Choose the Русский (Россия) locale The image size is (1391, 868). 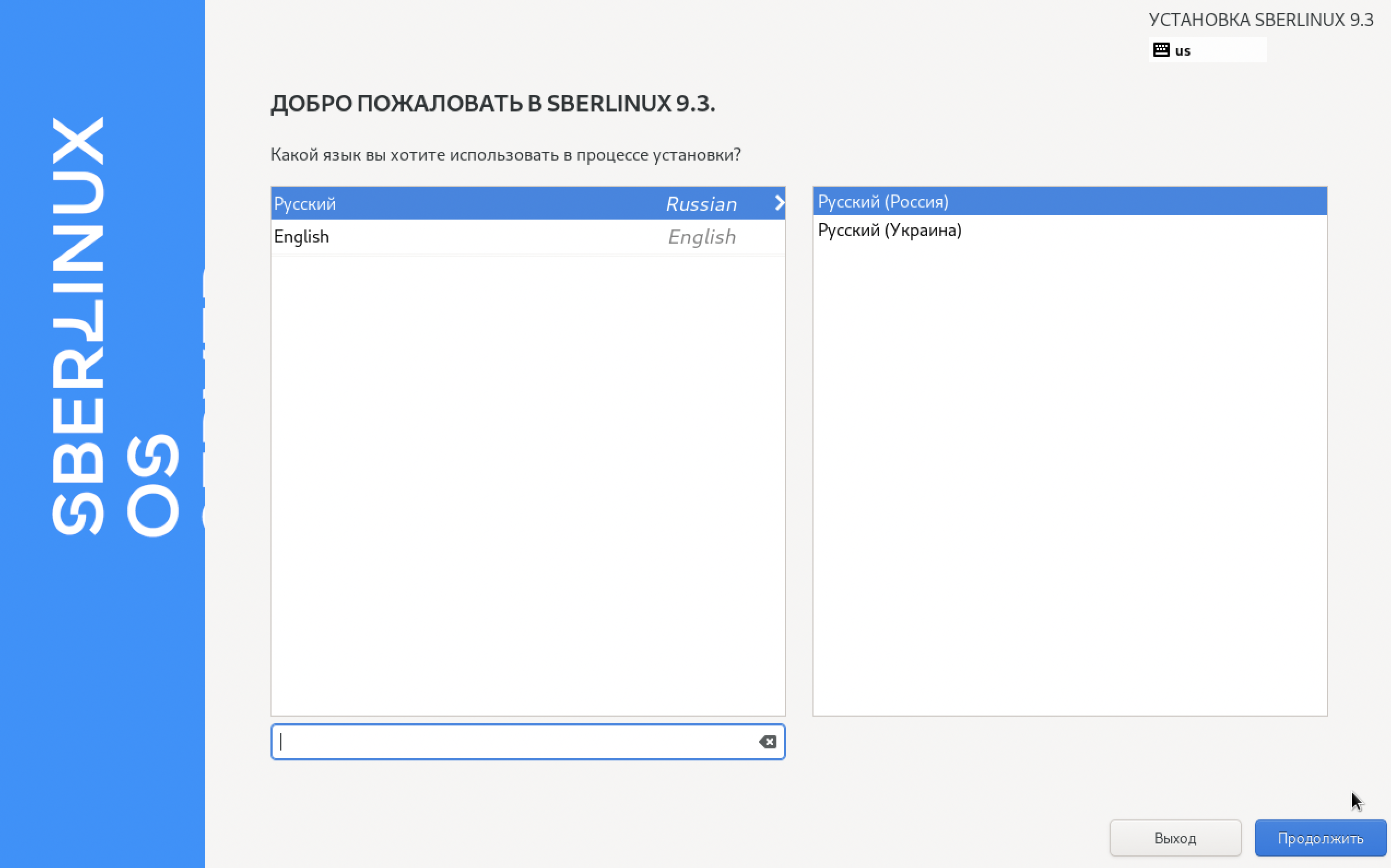tap(883, 202)
